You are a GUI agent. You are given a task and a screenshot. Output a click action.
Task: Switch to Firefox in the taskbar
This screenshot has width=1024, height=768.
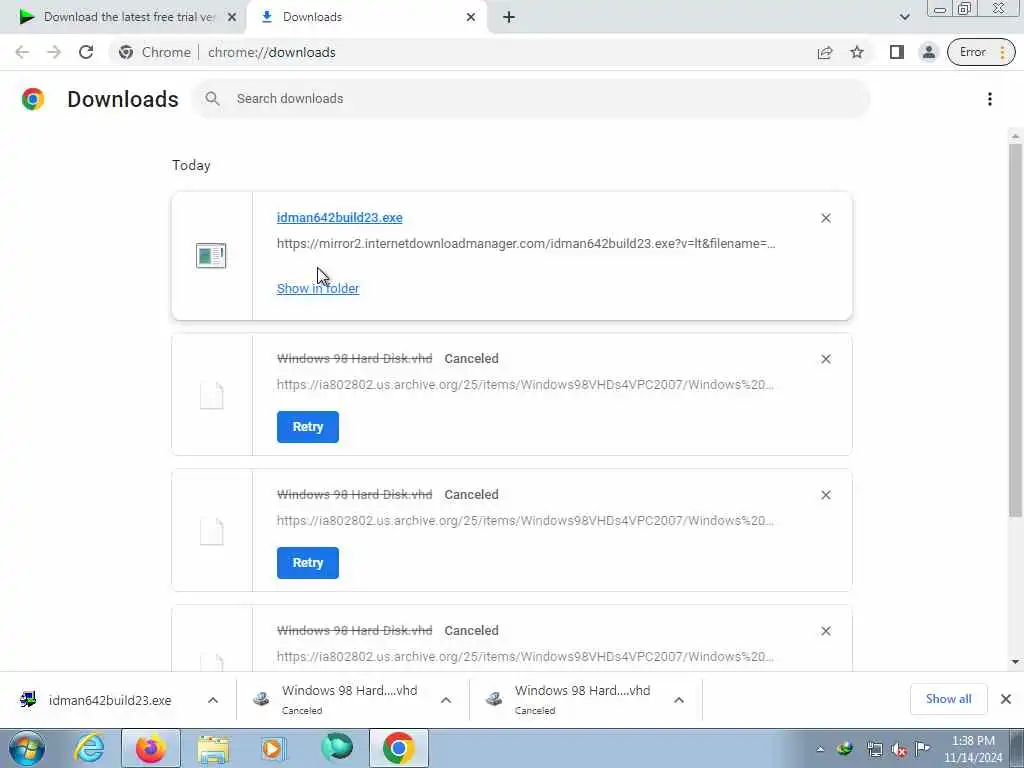point(151,748)
